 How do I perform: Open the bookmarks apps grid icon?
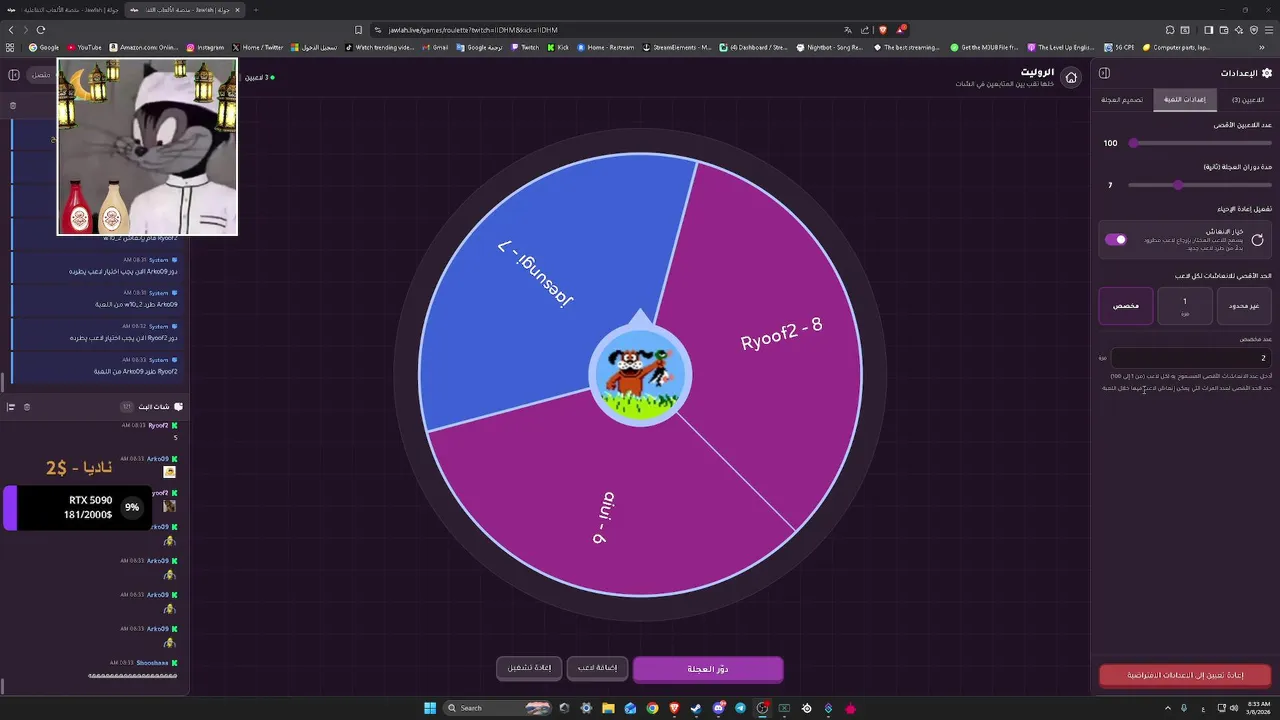pos(10,47)
